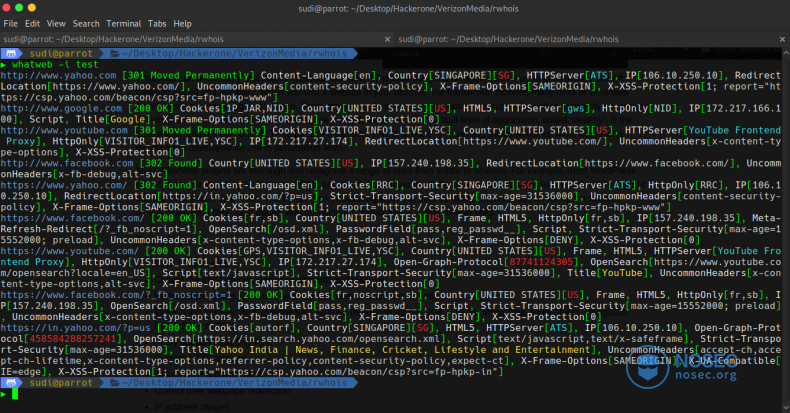Image resolution: width=790 pixels, height=413 pixels.
Task: Click the folder icon in top prompt path
Action: (x=115, y=53)
